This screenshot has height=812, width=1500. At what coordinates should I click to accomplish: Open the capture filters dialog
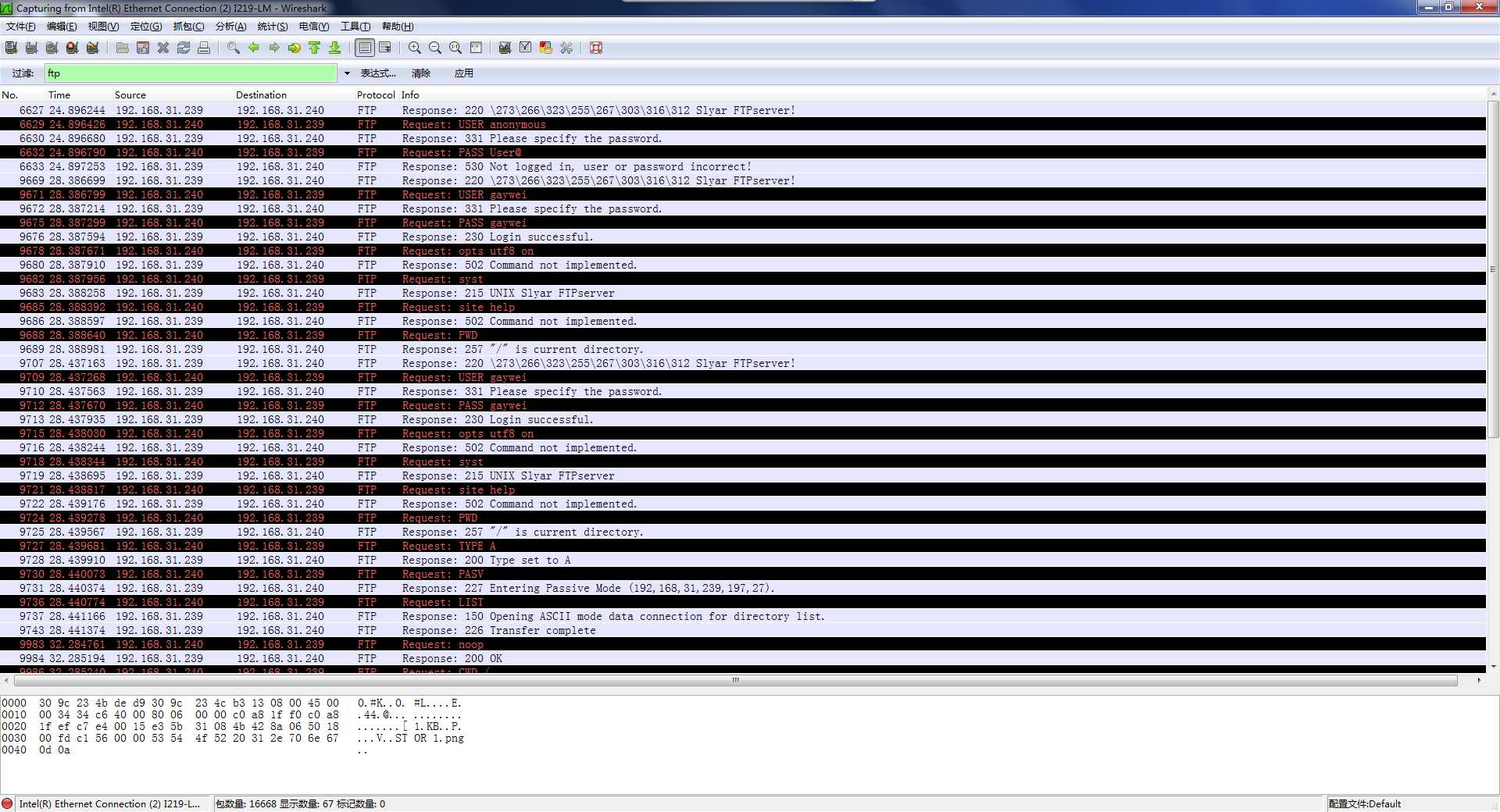pyautogui.click(x=505, y=48)
